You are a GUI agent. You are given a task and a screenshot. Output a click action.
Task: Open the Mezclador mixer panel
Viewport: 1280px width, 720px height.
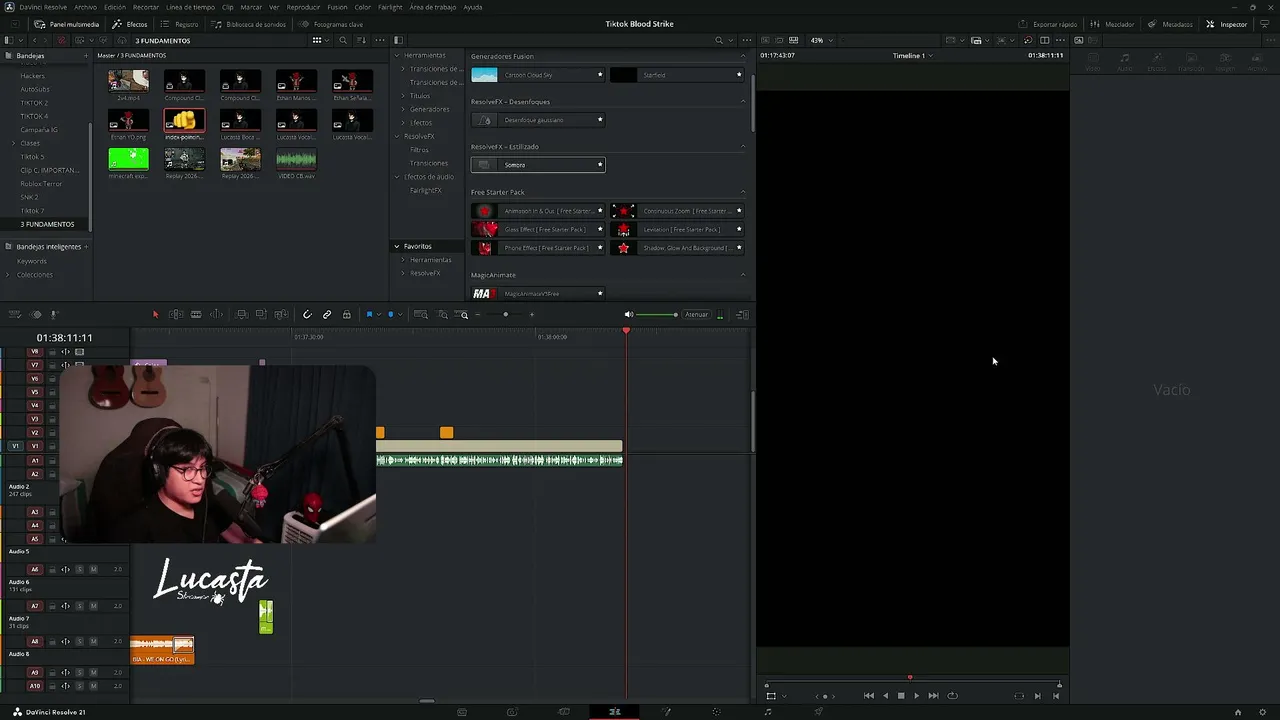click(1112, 24)
